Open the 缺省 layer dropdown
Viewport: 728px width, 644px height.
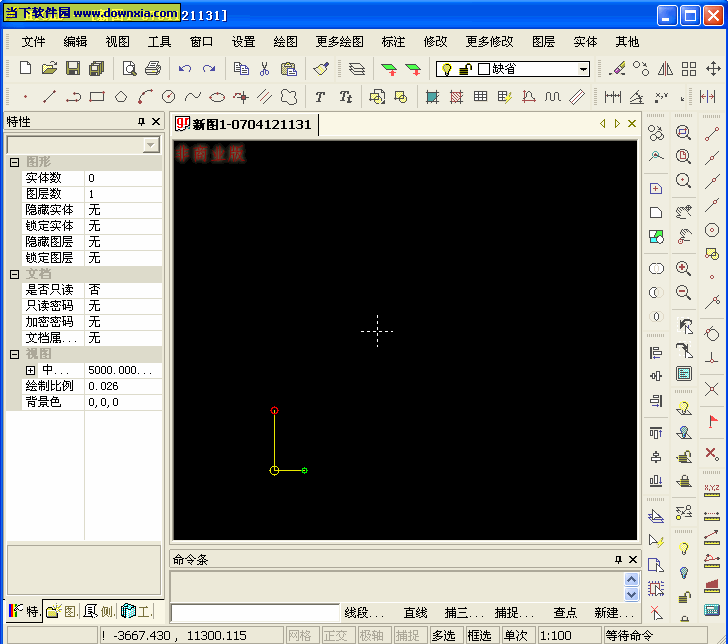pyautogui.click(x=583, y=69)
